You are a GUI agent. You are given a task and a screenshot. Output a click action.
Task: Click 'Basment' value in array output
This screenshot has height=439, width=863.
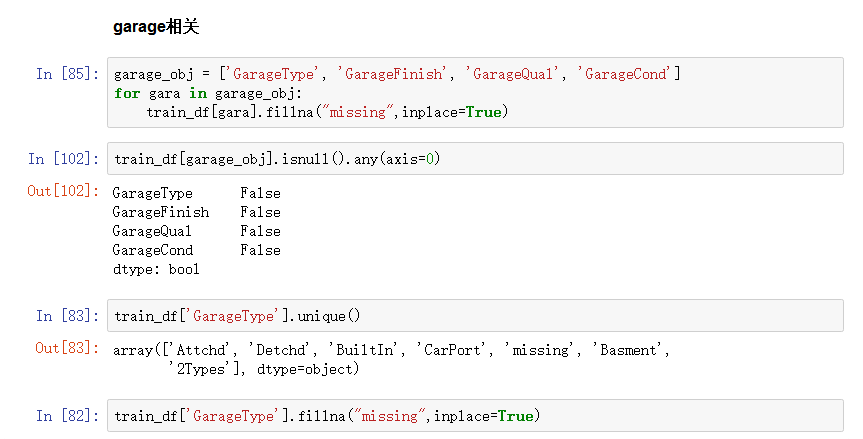pos(628,350)
